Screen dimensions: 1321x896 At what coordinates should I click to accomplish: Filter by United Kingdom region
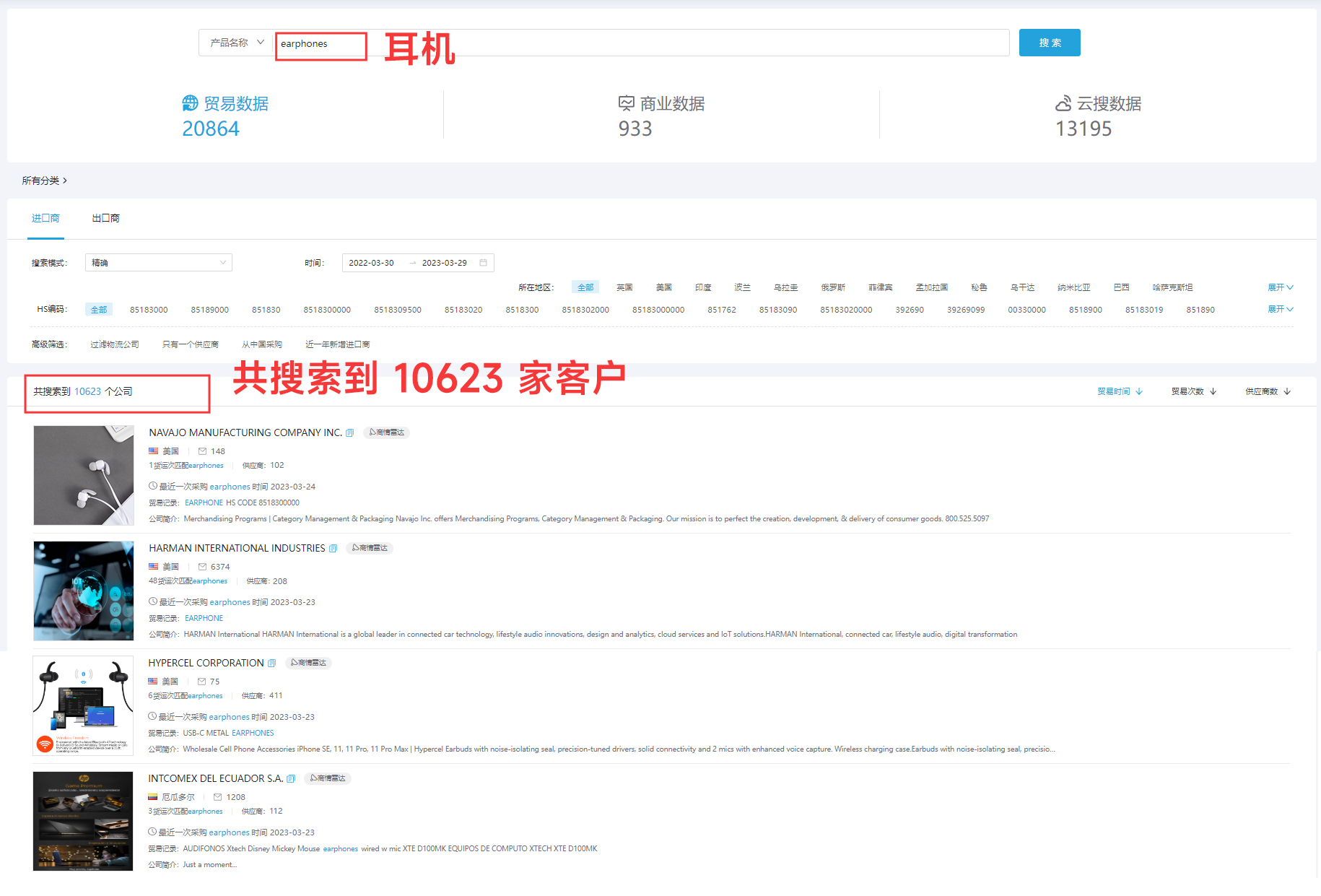(624, 287)
